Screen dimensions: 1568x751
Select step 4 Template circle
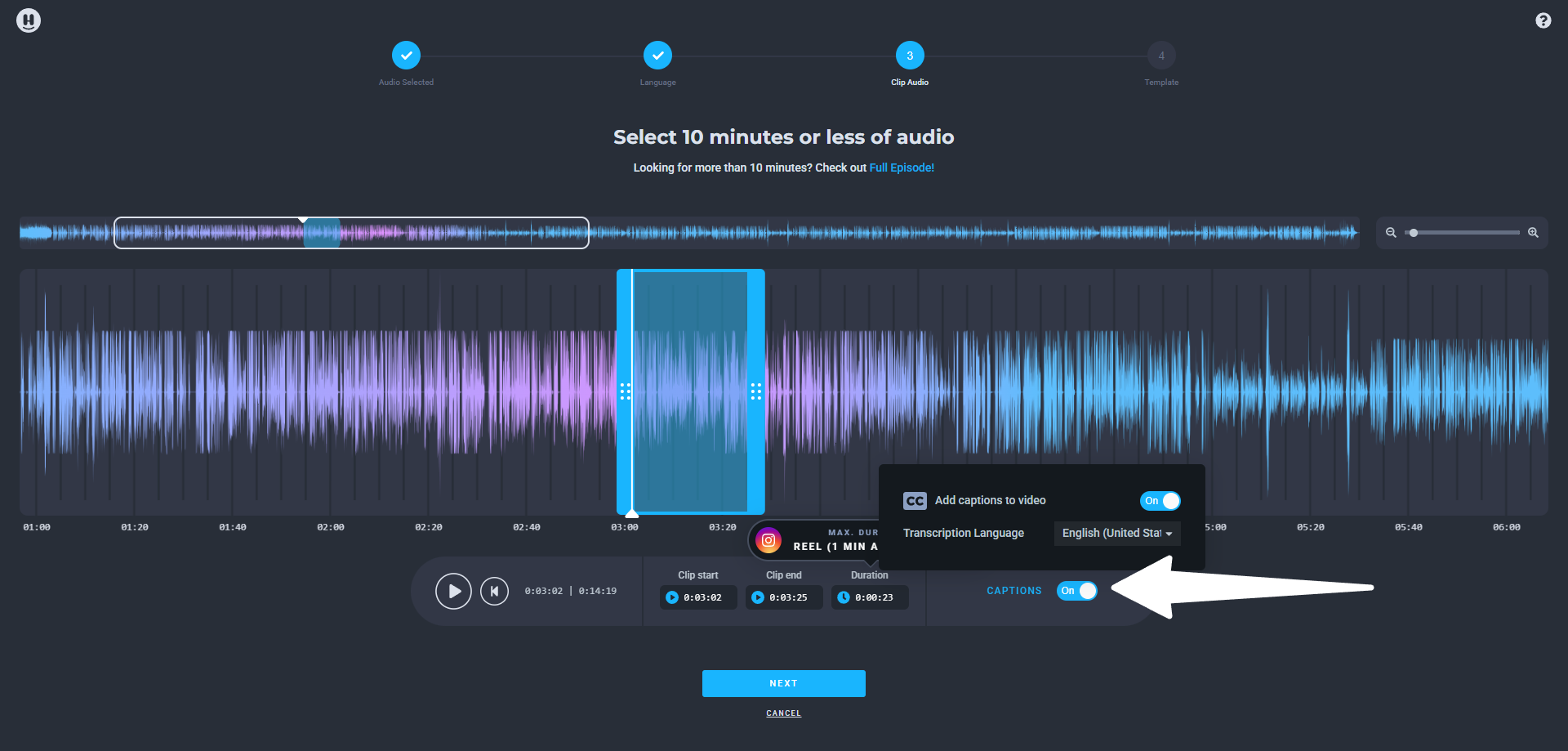coord(1161,56)
